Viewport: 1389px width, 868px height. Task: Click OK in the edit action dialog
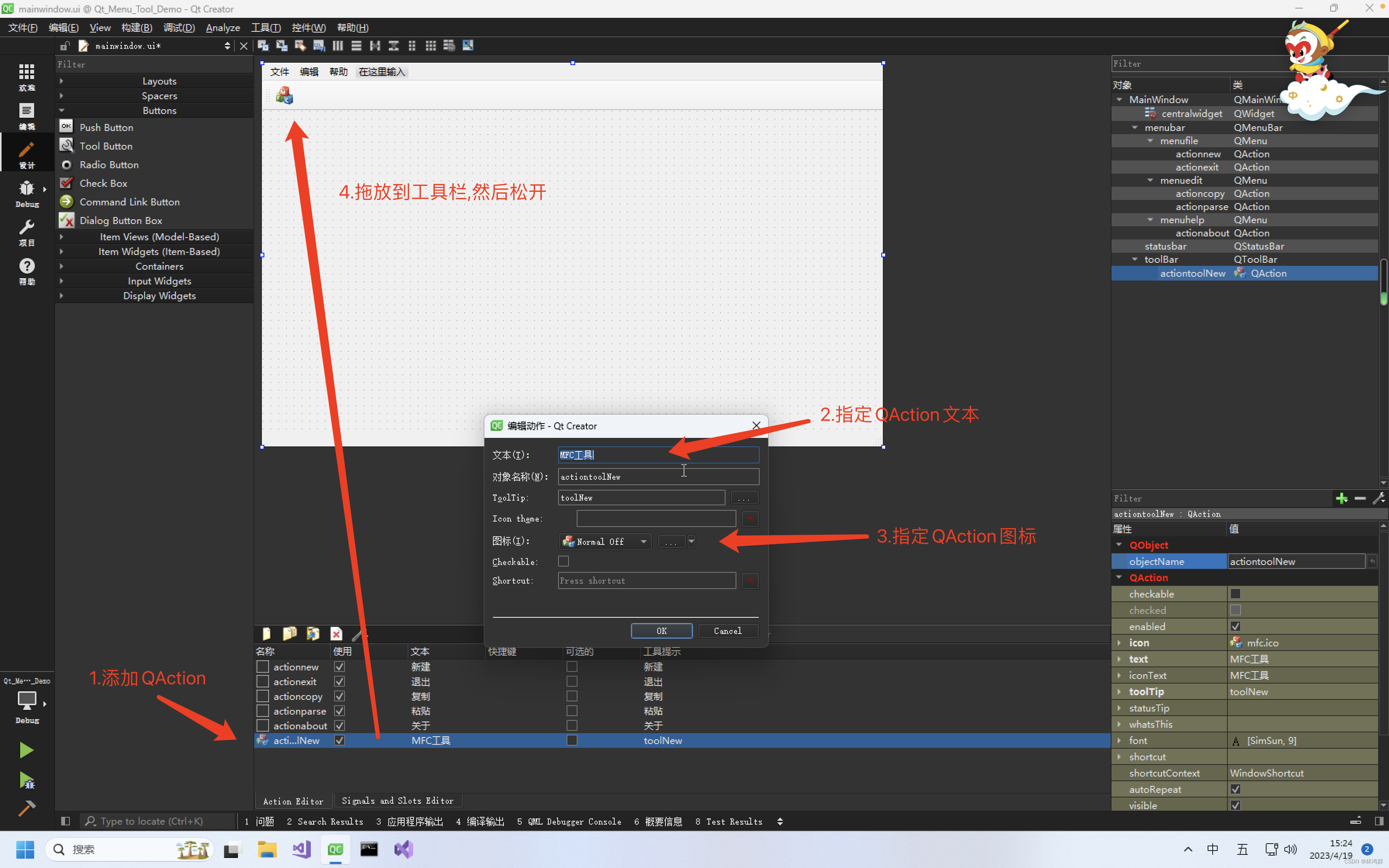pyautogui.click(x=661, y=630)
